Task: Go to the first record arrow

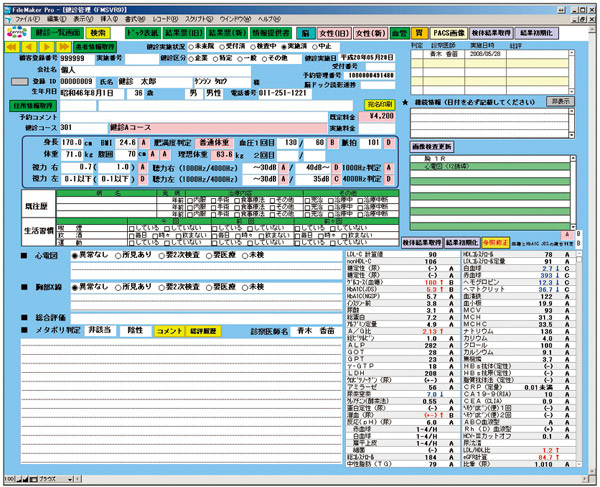Action: click(14, 46)
